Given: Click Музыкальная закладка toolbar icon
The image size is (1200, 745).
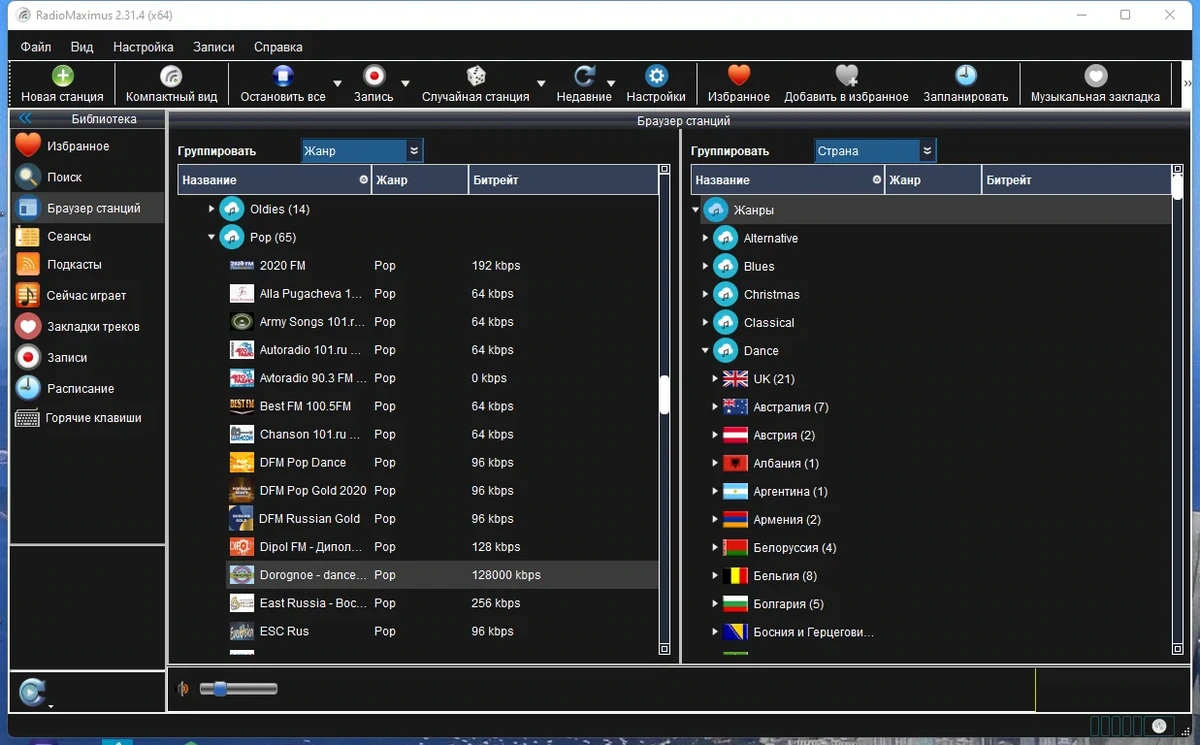Looking at the screenshot, I should point(1096,76).
